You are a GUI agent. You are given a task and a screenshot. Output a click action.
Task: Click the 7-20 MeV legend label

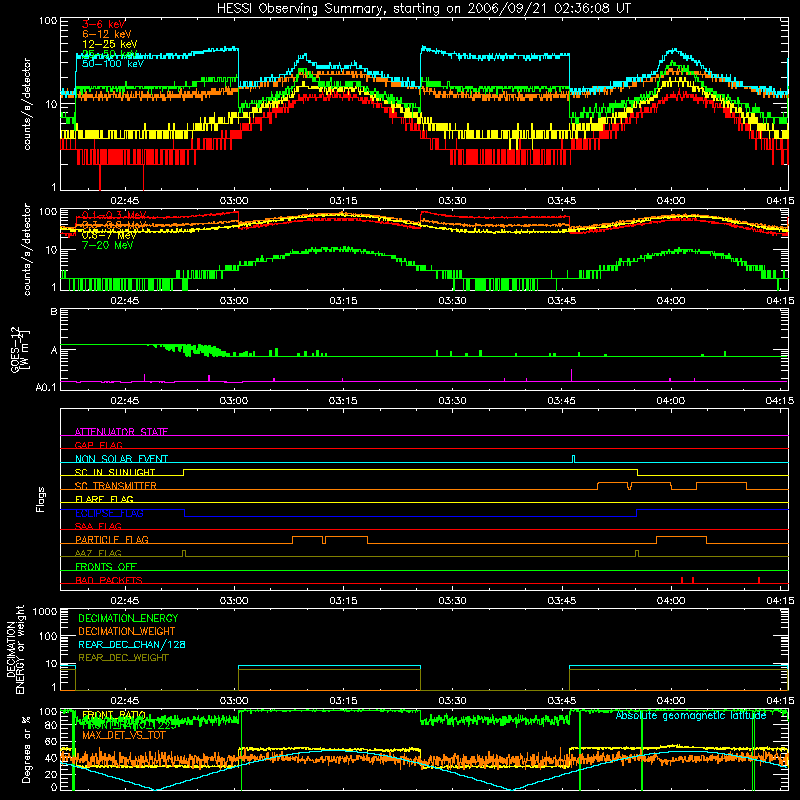[x=108, y=245]
